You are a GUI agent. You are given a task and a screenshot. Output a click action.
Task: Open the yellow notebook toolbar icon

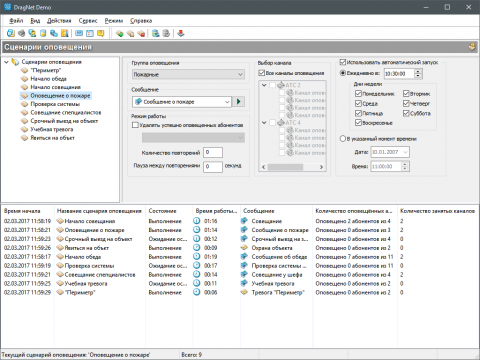click(65, 33)
